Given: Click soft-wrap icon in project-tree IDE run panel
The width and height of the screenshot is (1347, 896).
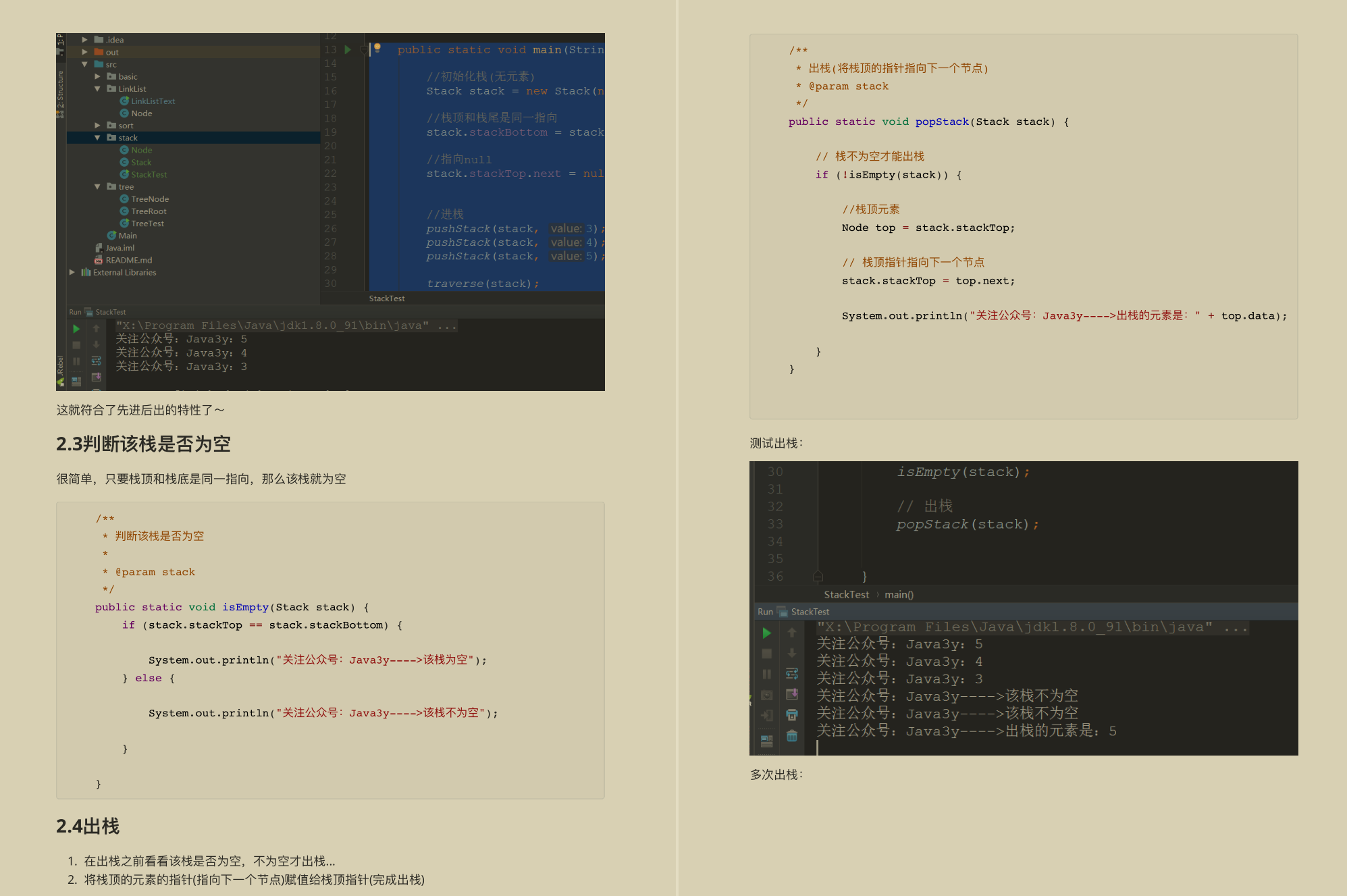Looking at the screenshot, I should tap(96, 361).
